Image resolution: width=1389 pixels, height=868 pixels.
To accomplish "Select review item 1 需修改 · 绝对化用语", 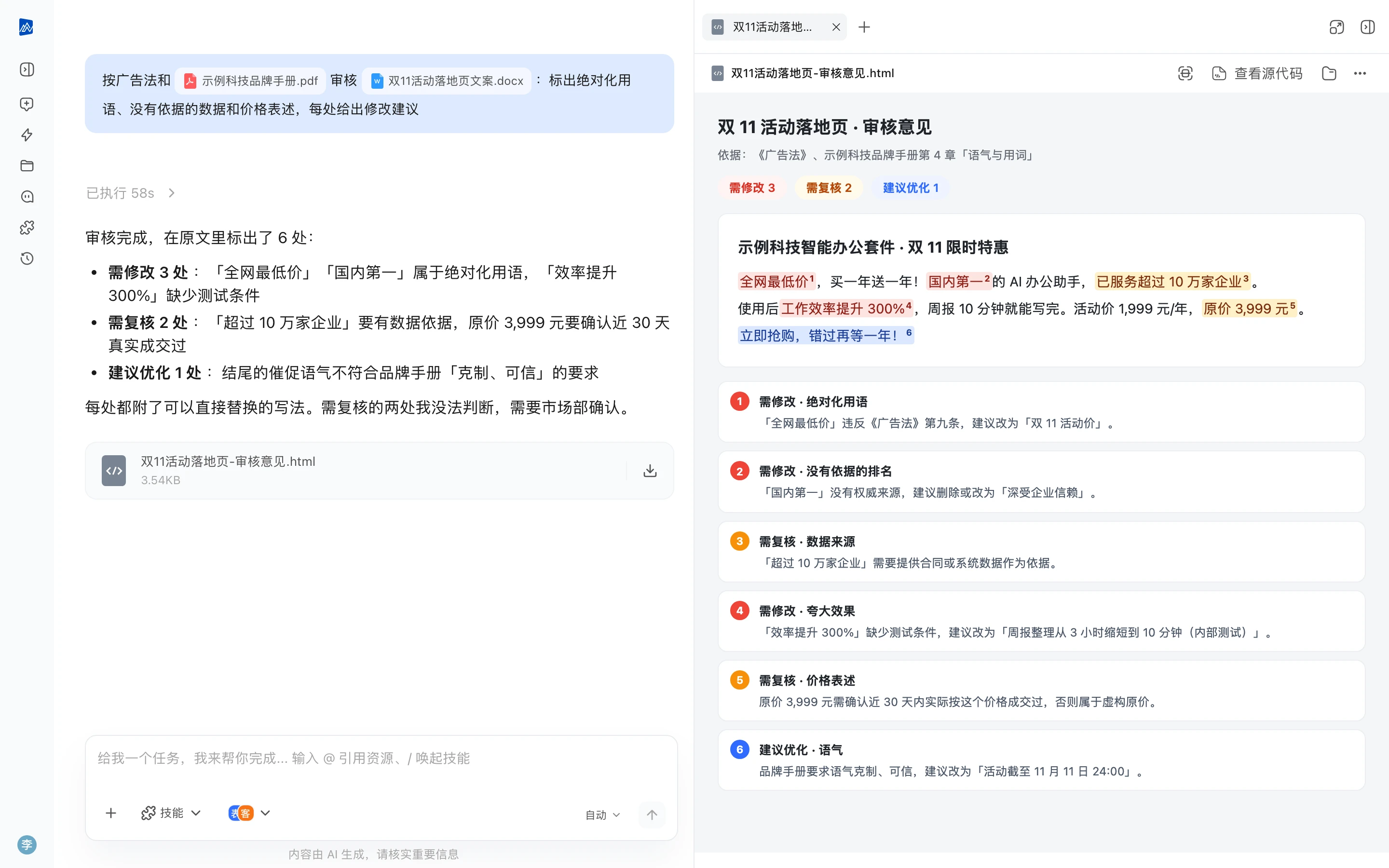I will (x=1041, y=412).
